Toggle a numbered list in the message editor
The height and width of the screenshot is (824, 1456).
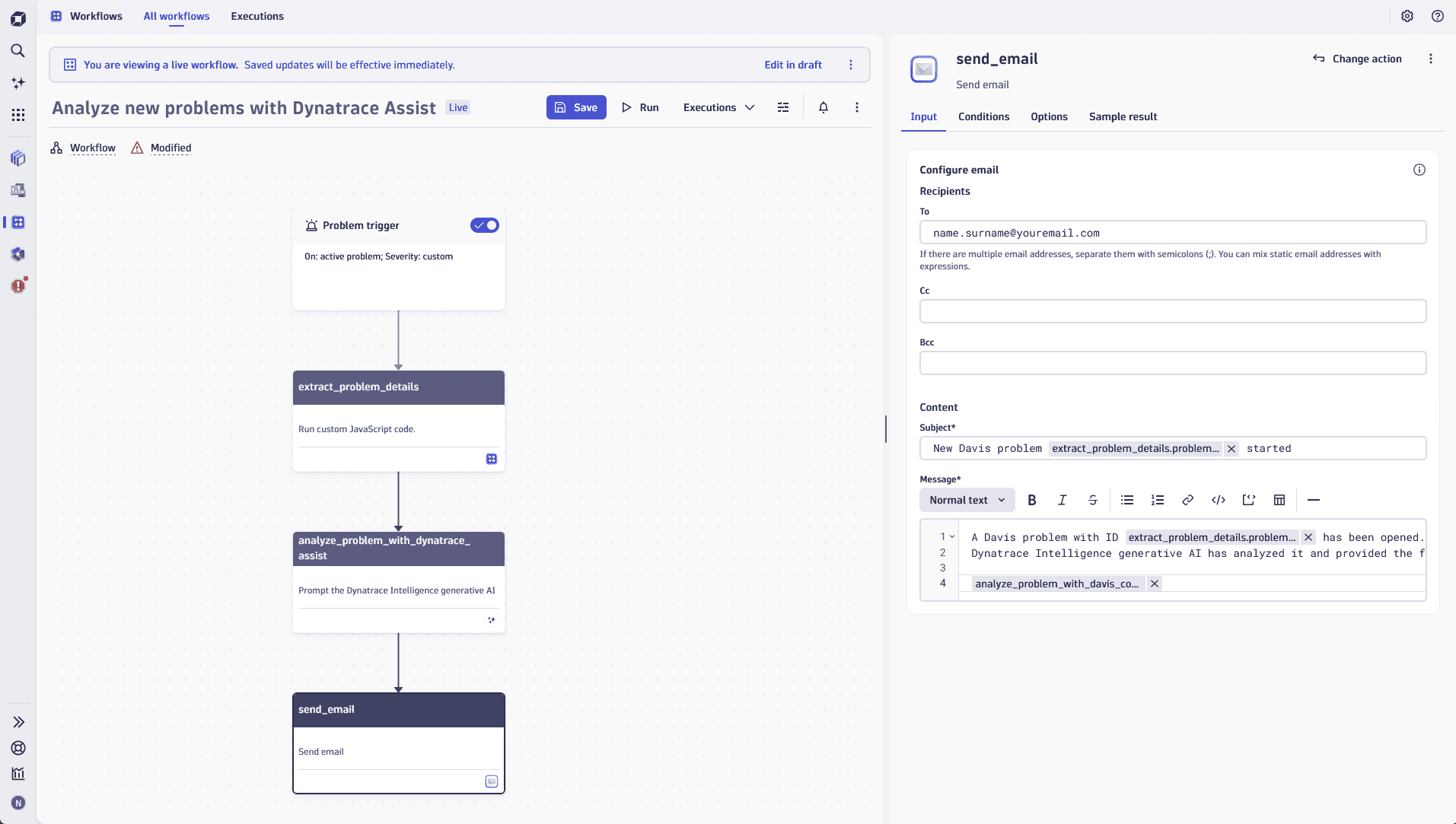click(x=1158, y=500)
